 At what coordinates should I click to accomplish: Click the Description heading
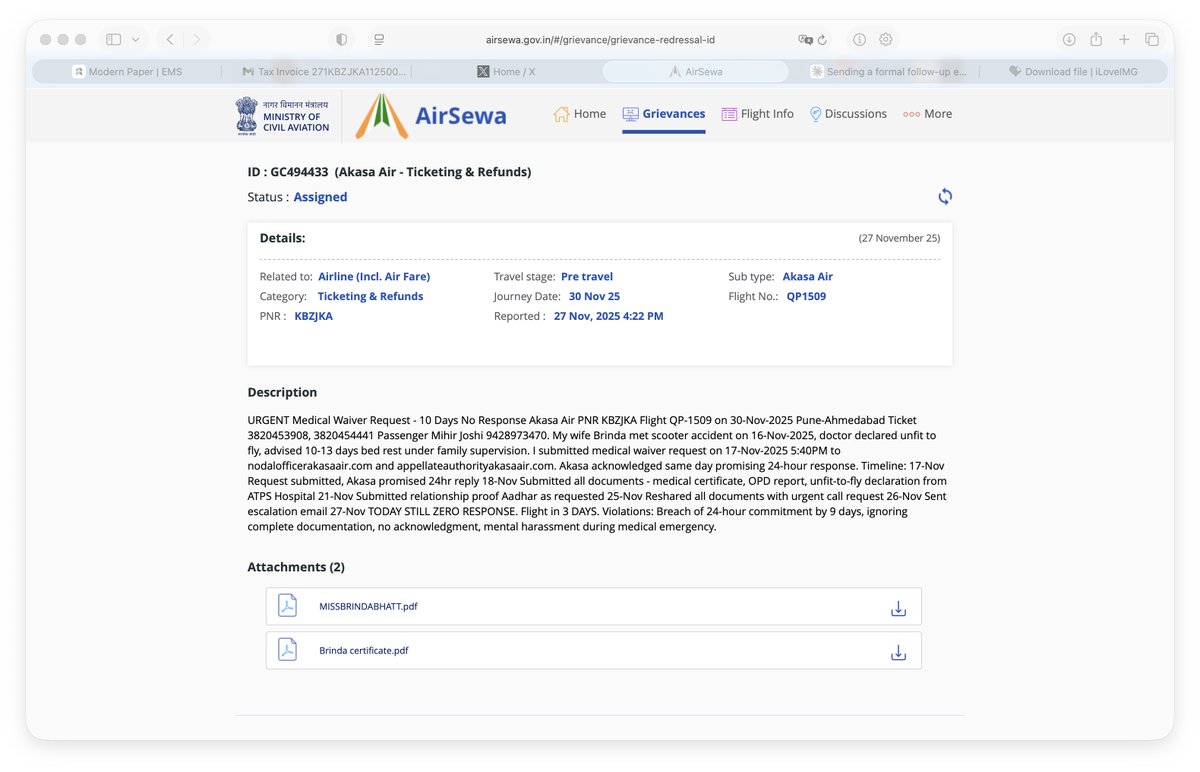point(282,393)
